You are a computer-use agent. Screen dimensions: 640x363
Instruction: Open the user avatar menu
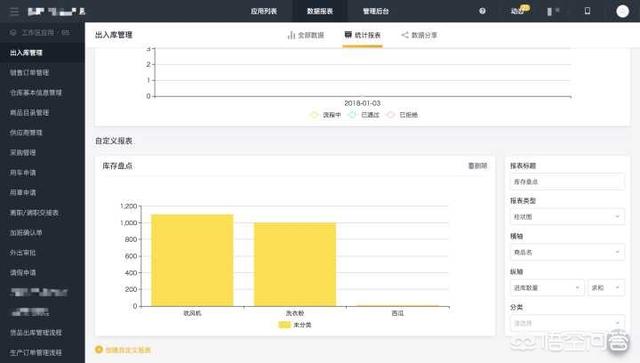point(622,11)
